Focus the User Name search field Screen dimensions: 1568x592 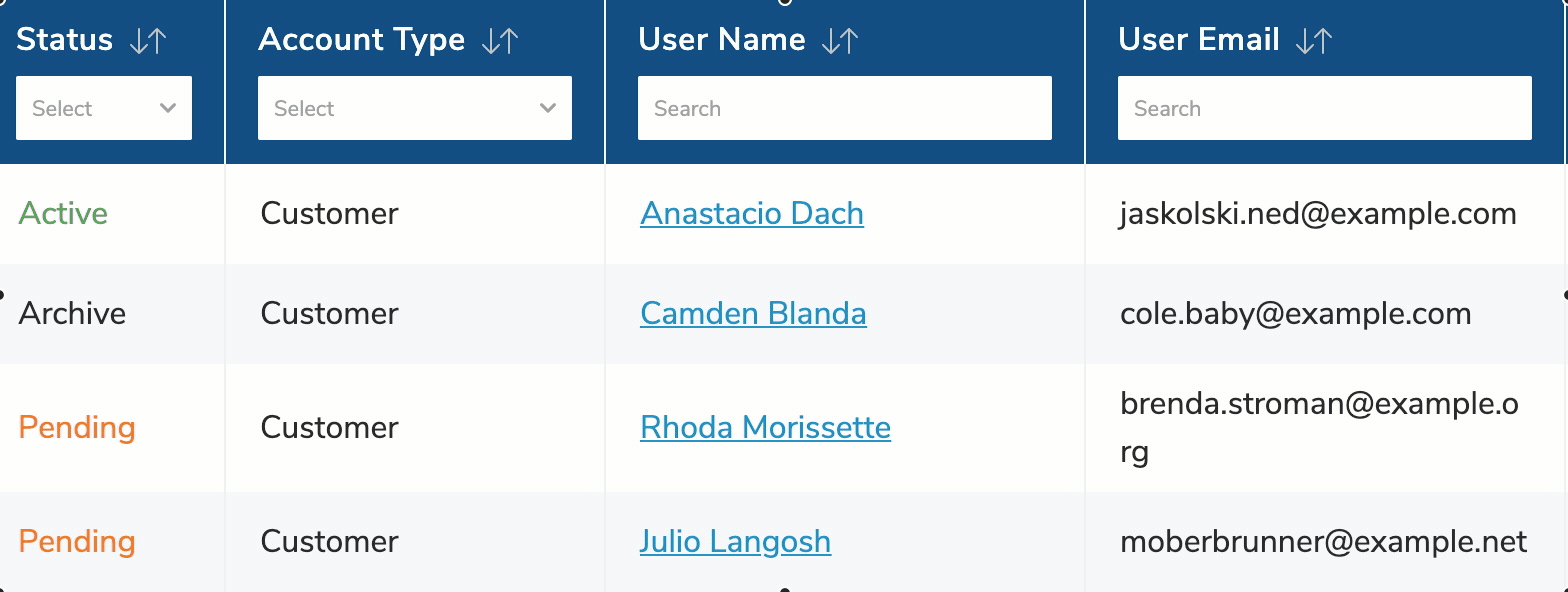pos(845,108)
